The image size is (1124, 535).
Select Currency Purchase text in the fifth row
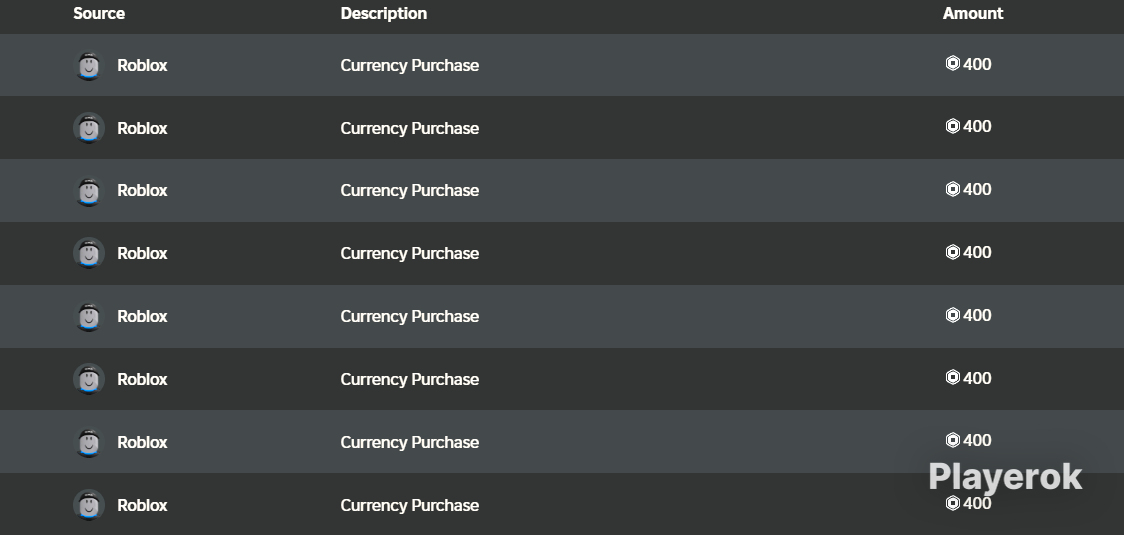[x=409, y=317]
